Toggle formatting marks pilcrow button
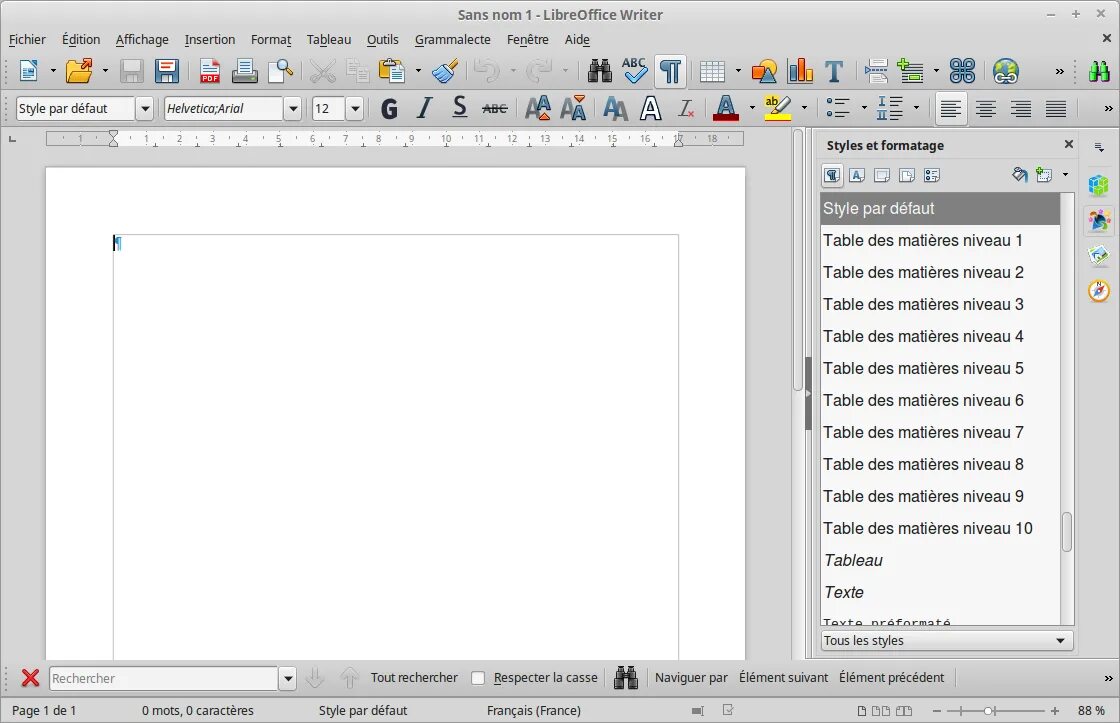Viewport: 1120px width, 723px height. click(x=670, y=71)
